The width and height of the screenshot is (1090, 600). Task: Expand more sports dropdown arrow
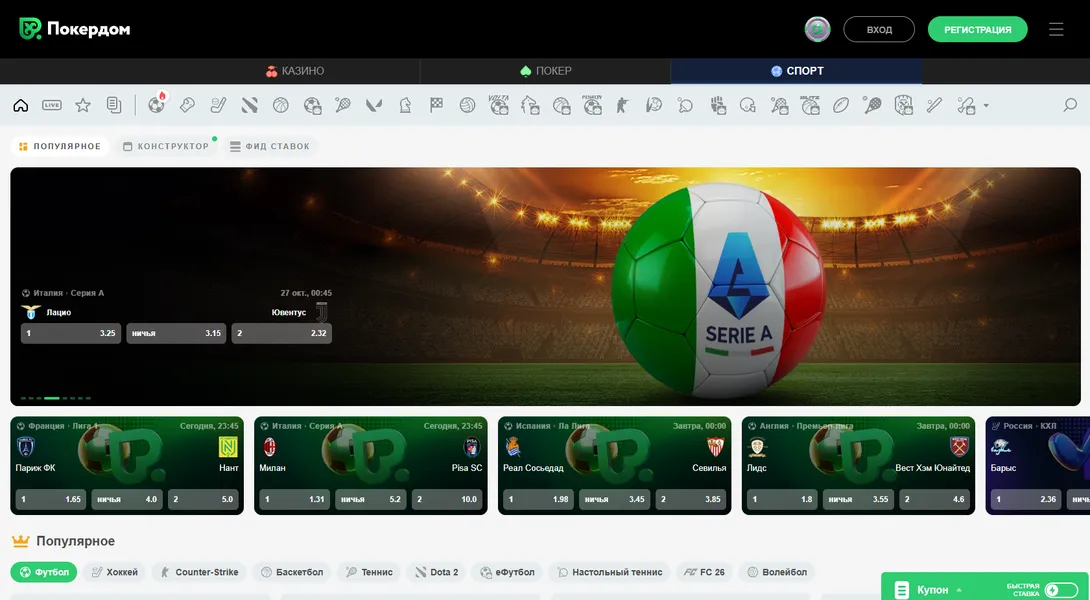coord(986,105)
